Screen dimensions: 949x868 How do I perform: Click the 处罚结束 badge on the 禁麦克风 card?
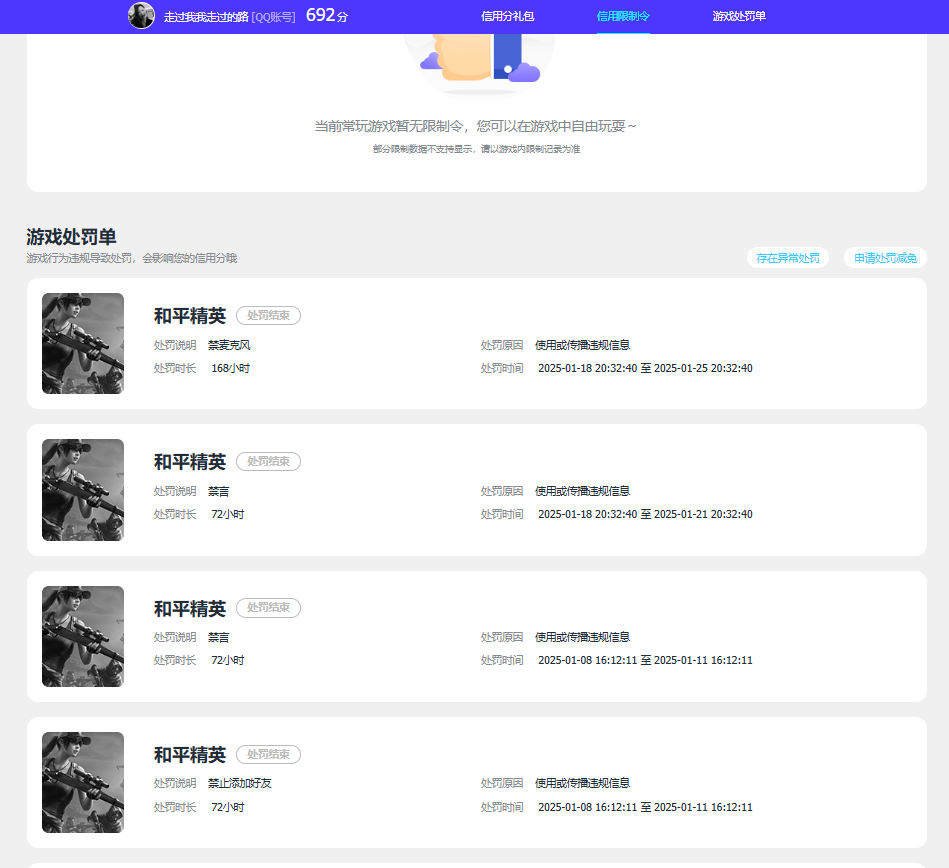pos(268,315)
